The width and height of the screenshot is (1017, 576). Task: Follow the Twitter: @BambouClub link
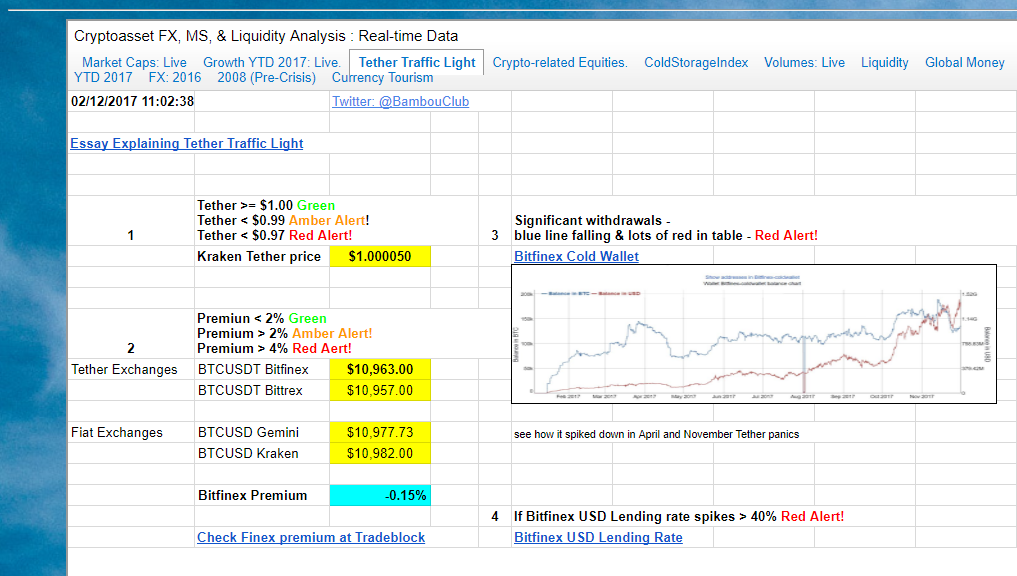pyautogui.click(x=400, y=101)
